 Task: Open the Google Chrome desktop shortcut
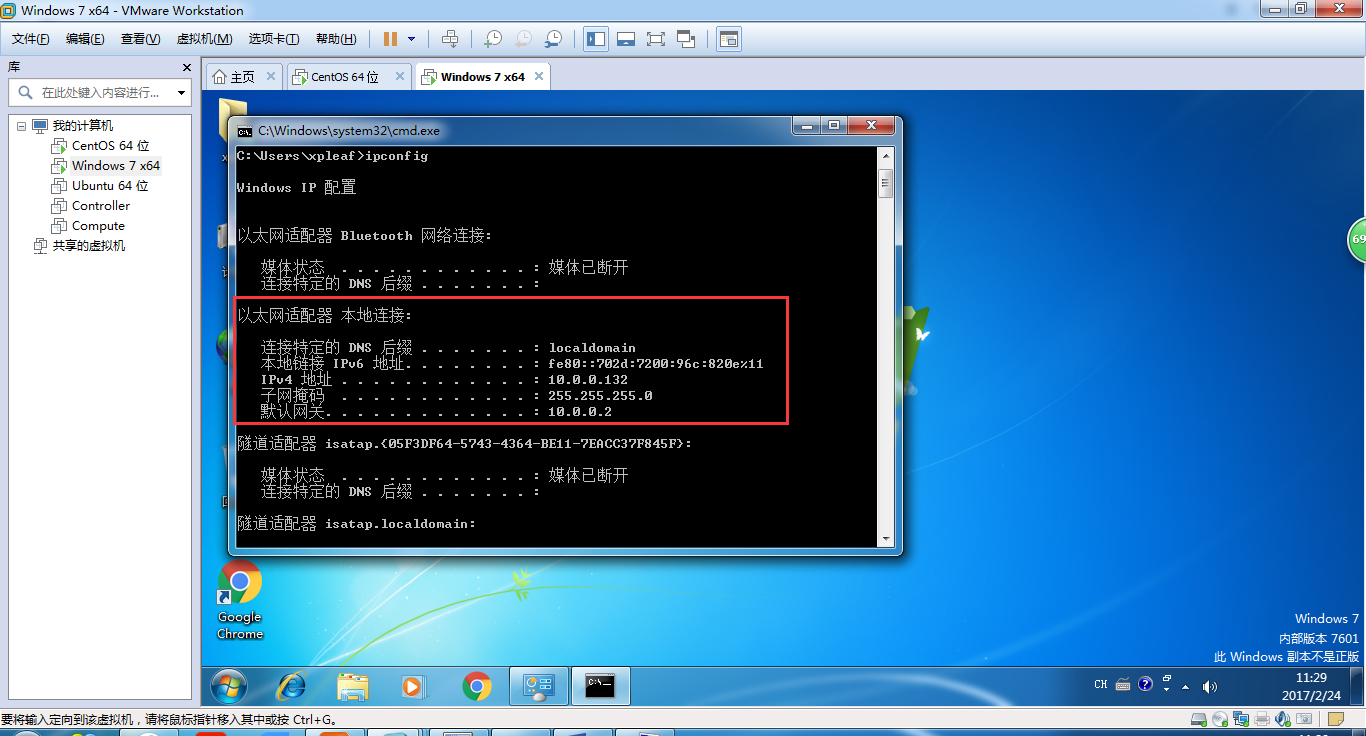[x=240, y=600]
